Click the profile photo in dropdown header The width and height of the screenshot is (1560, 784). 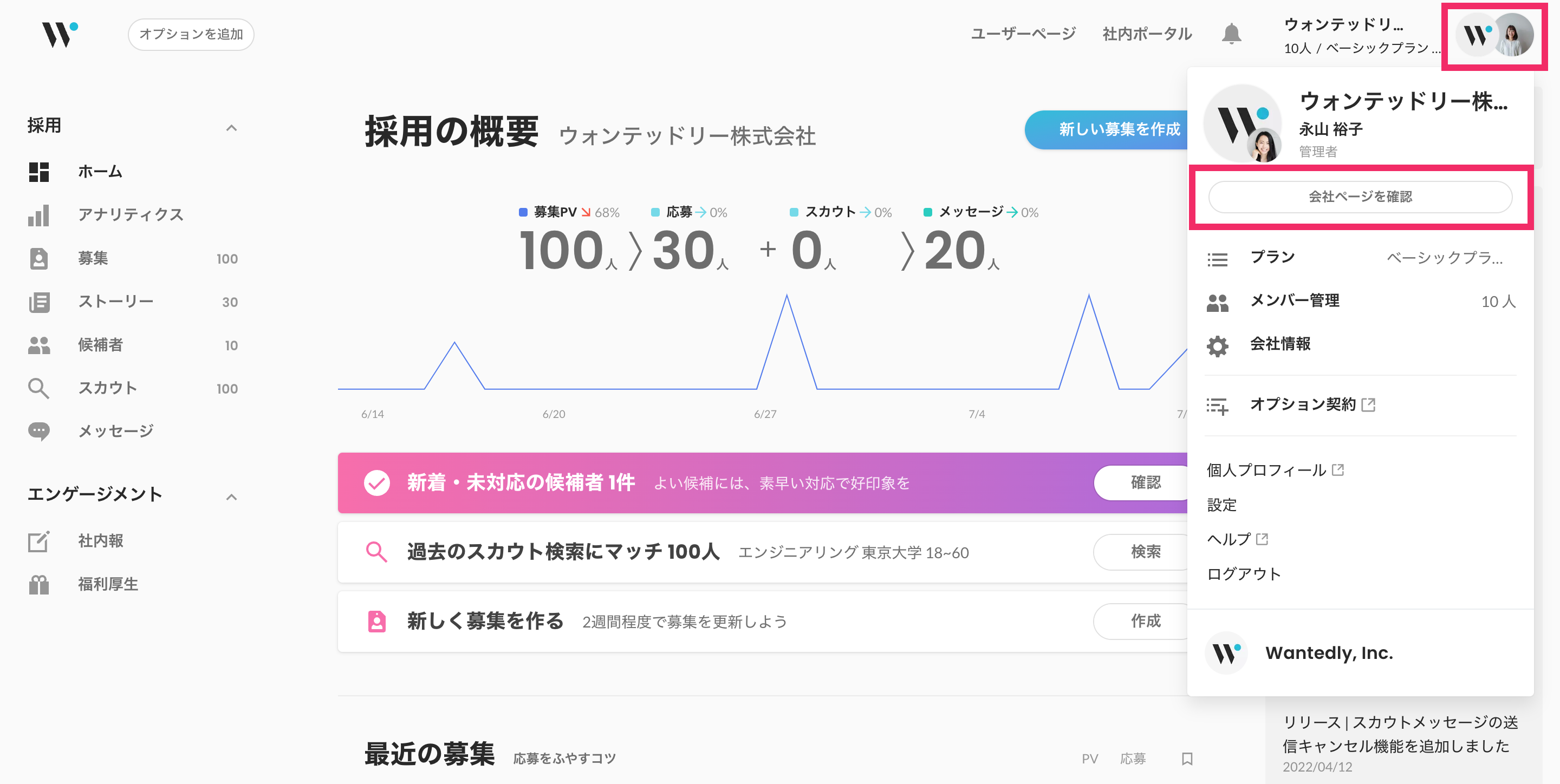click(1264, 146)
